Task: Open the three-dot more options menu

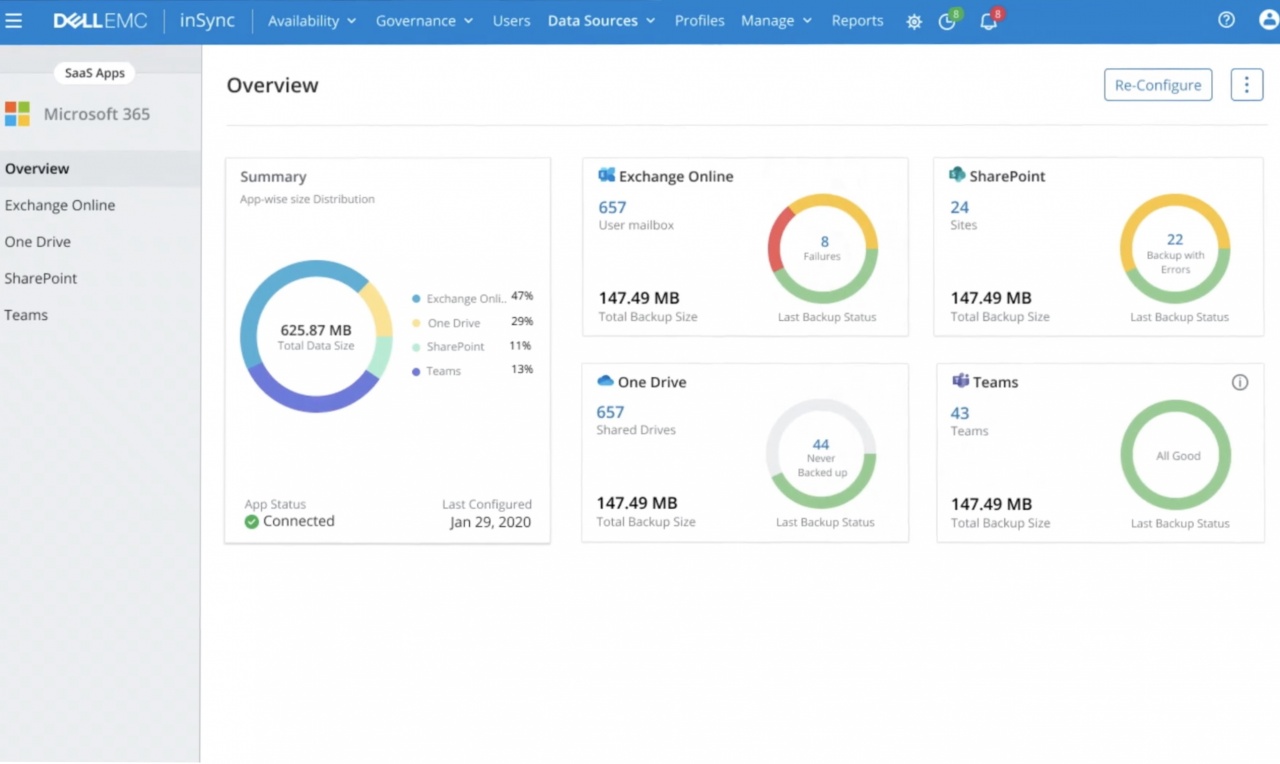Action: pyautogui.click(x=1246, y=85)
